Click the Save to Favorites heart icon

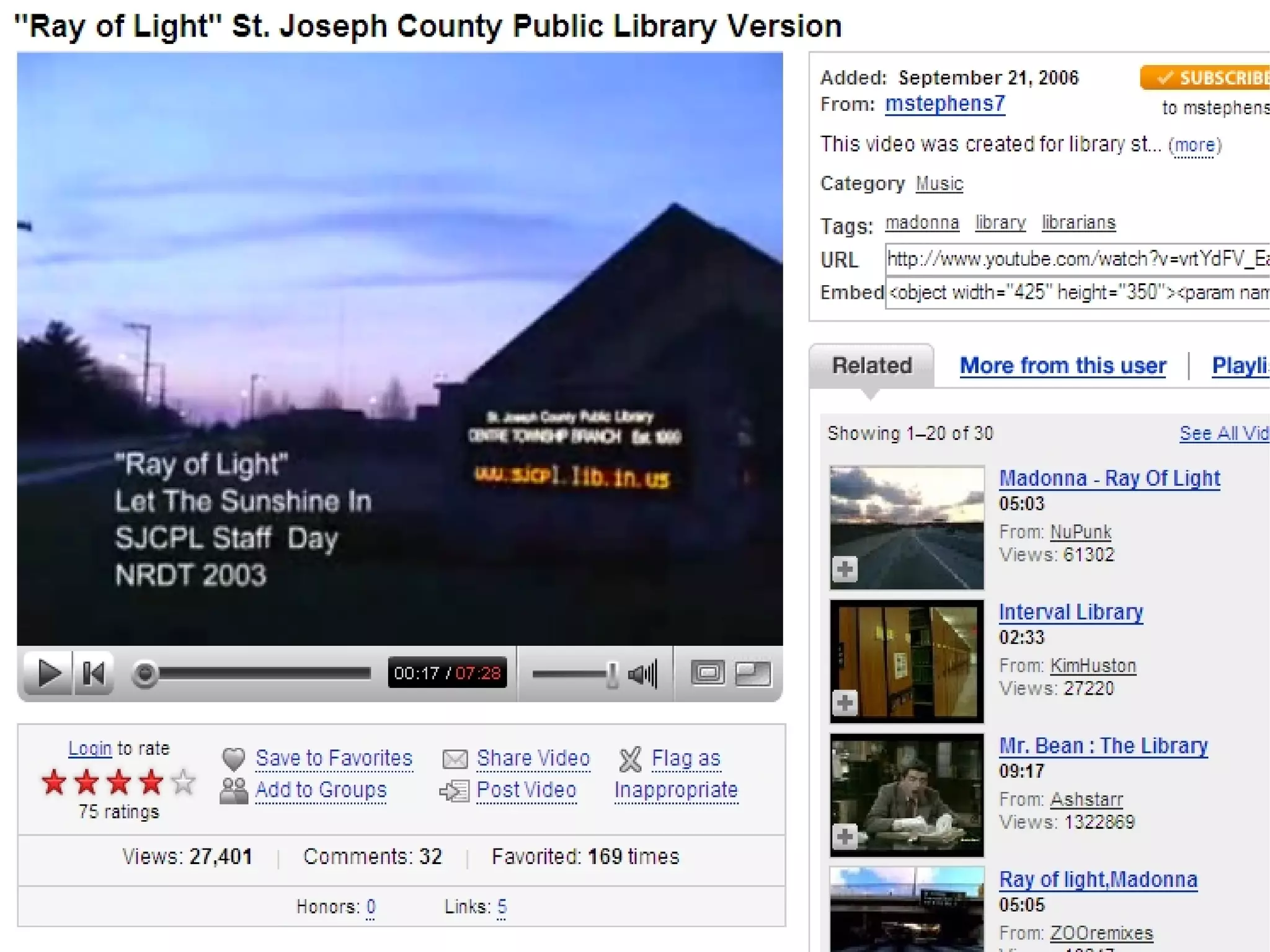pyautogui.click(x=234, y=759)
